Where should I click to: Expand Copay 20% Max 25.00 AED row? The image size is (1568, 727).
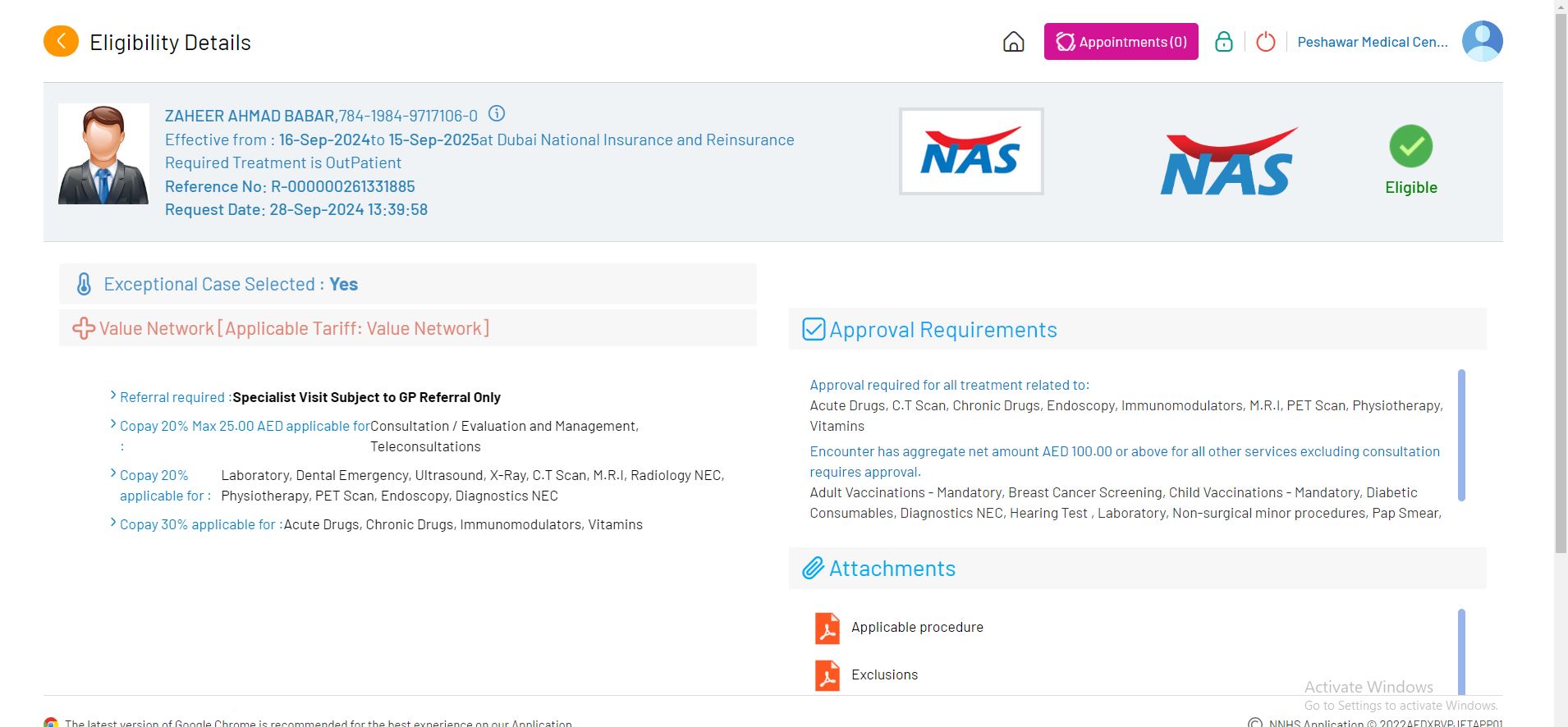[x=113, y=424]
